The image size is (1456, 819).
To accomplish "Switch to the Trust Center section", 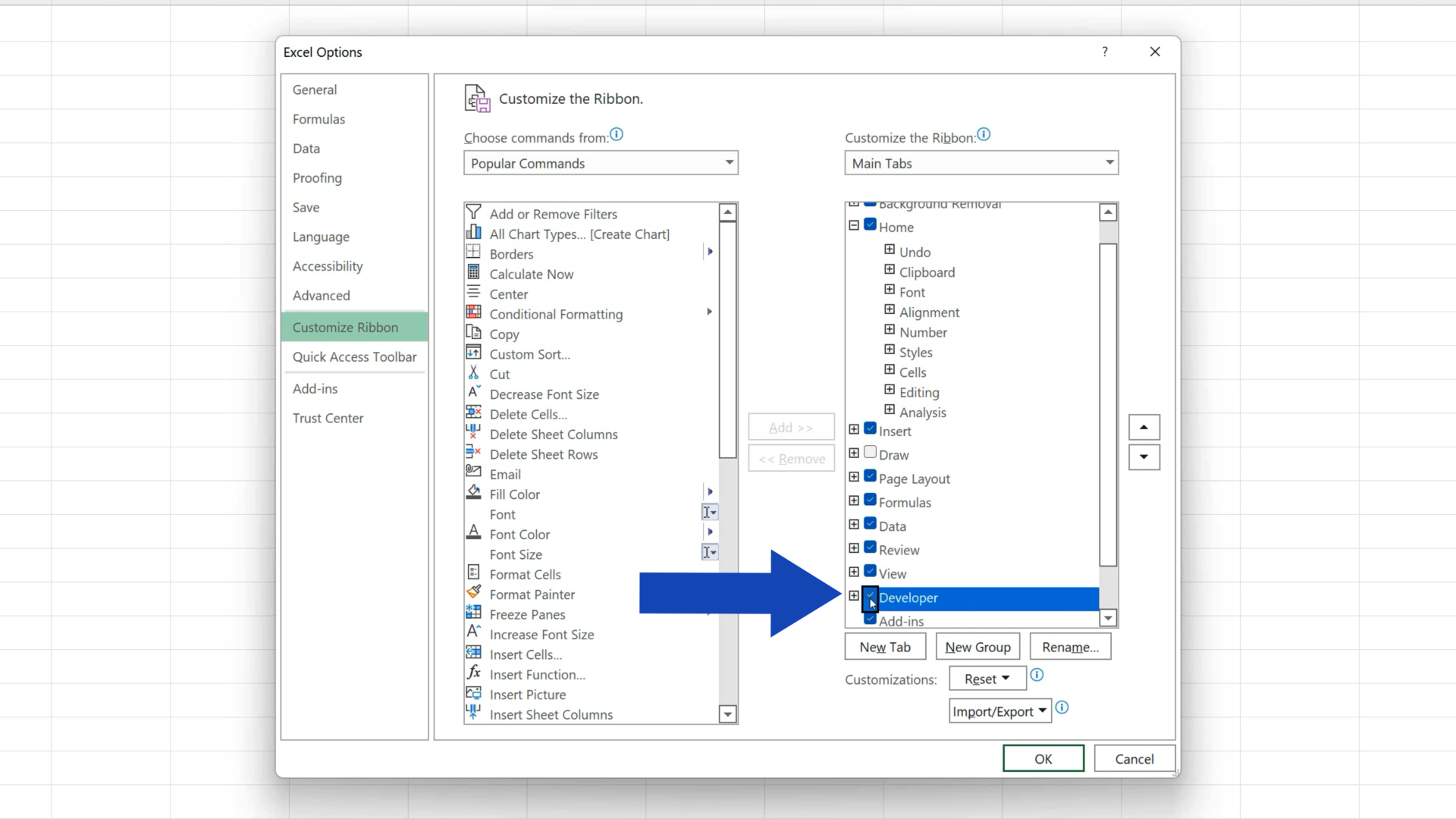I will point(328,418).
